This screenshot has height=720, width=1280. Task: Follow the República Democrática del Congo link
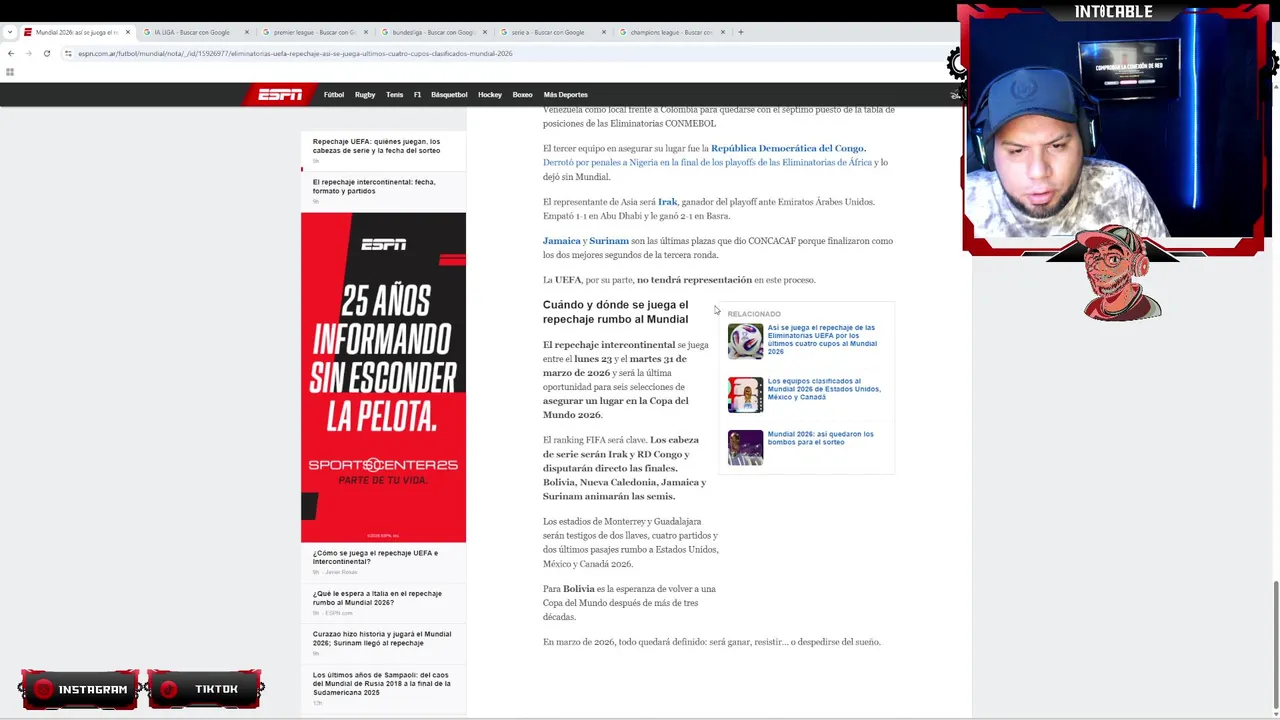[x=788, y=148]
